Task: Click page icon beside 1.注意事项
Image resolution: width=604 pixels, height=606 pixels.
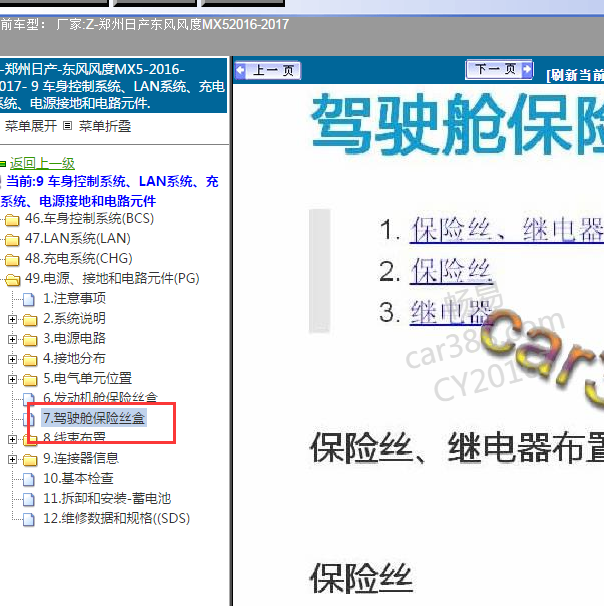Action: pos(29,300)
